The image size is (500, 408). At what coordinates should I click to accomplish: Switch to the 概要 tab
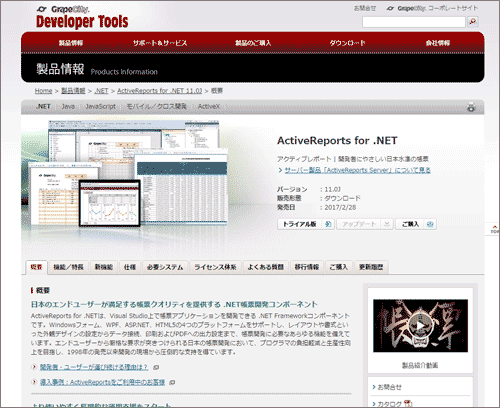(36, 267)
